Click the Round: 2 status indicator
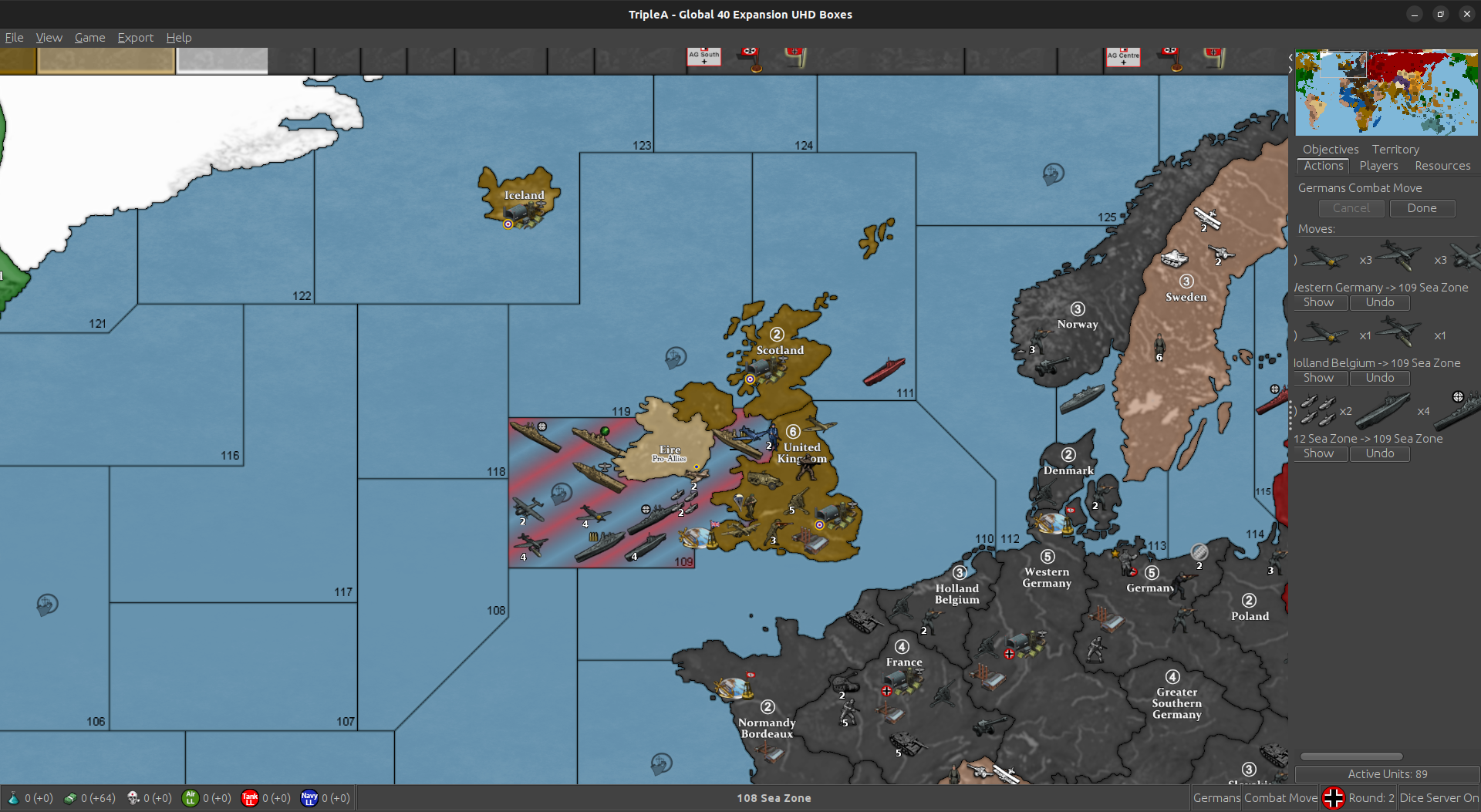 click(x=1371, y=798)
